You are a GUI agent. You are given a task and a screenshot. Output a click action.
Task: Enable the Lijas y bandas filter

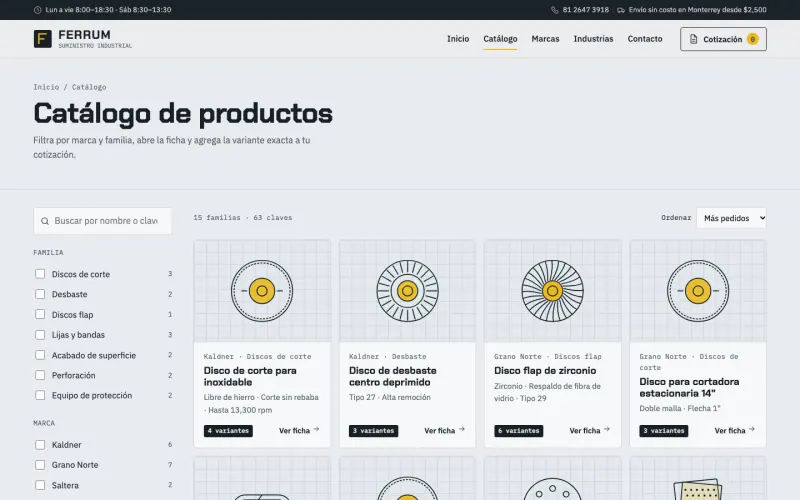coord(40,335)
